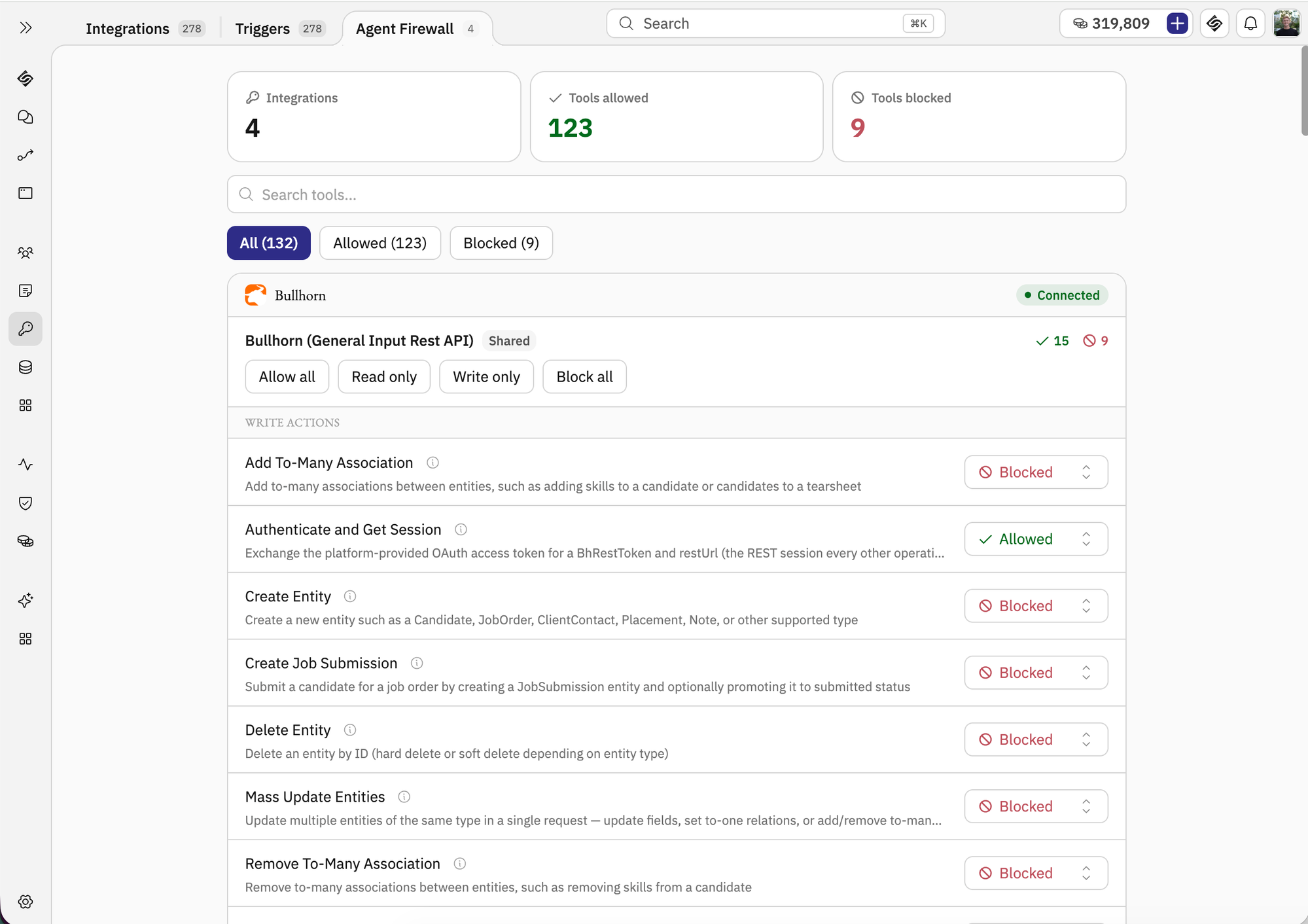Open the activity pulse sidebar icon
Image resolution: width=1308 pixels, height=924 pixels.
click(x=26, y=465)
